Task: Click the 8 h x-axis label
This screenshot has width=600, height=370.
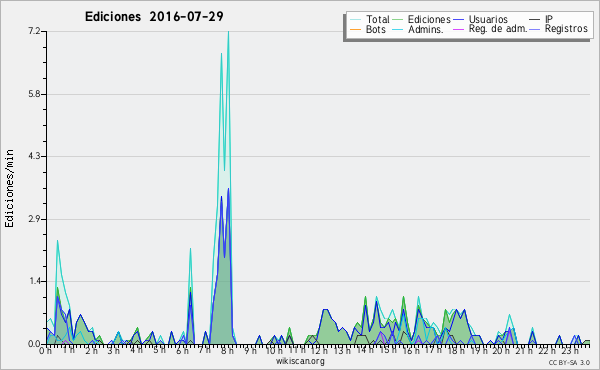Action: coord(227,351)
